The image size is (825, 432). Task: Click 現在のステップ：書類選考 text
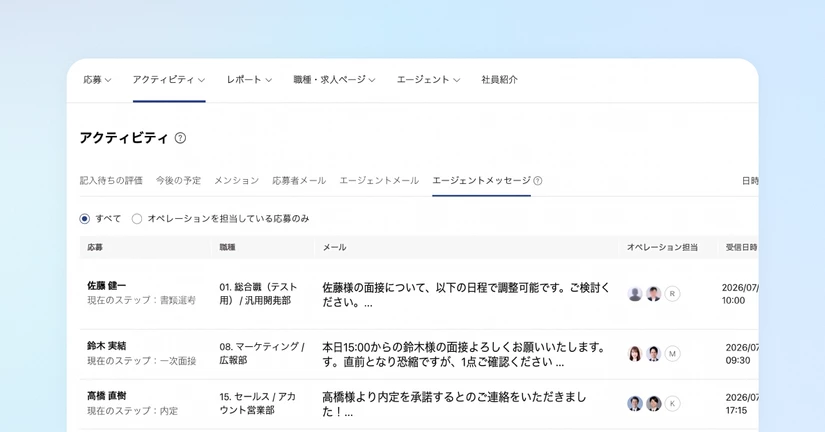(x=142, y=300)
